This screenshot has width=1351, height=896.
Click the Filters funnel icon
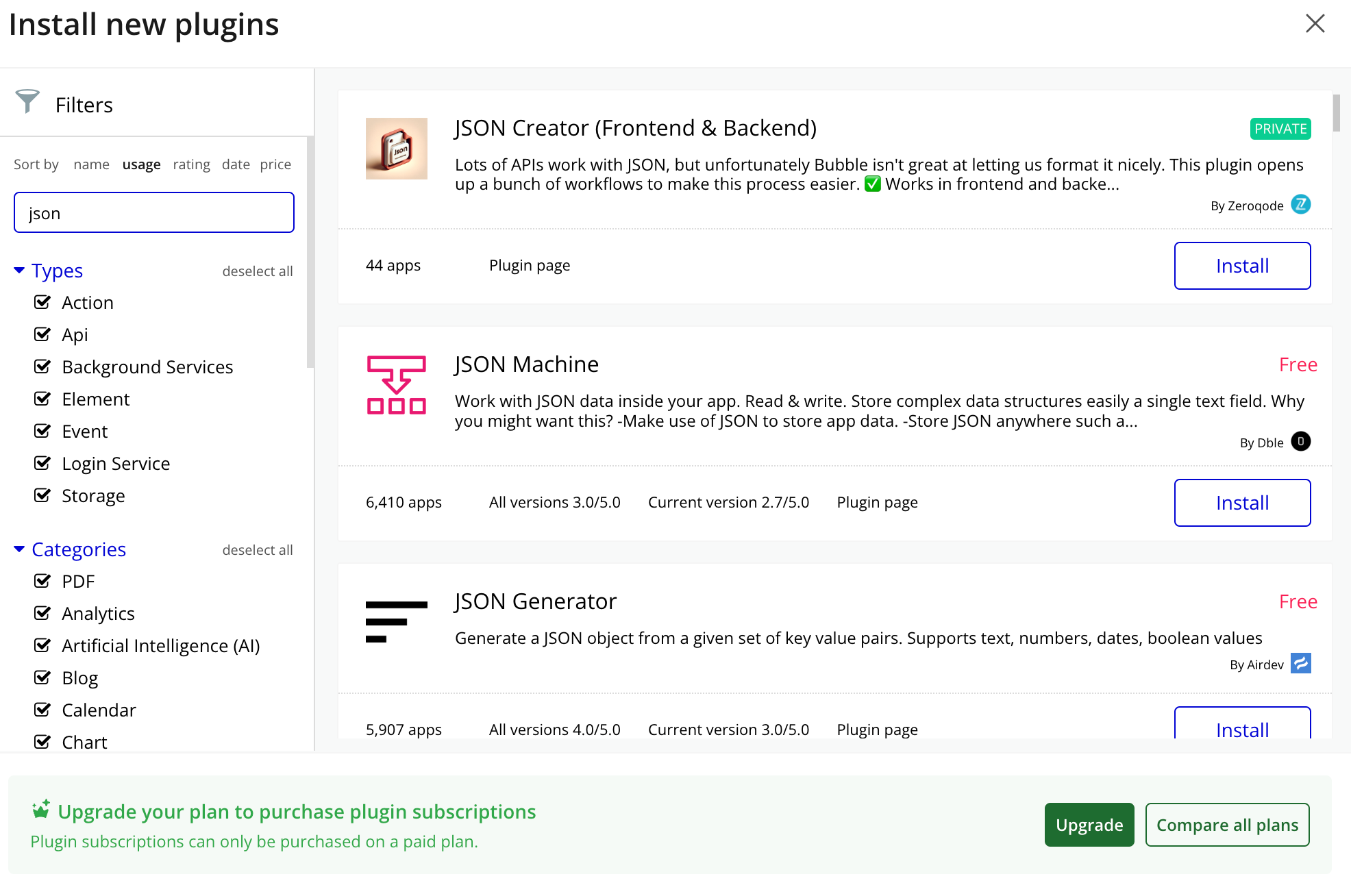(27, 102)
